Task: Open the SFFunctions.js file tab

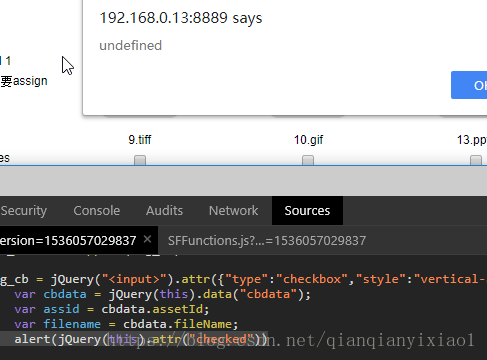Action: 267,240
